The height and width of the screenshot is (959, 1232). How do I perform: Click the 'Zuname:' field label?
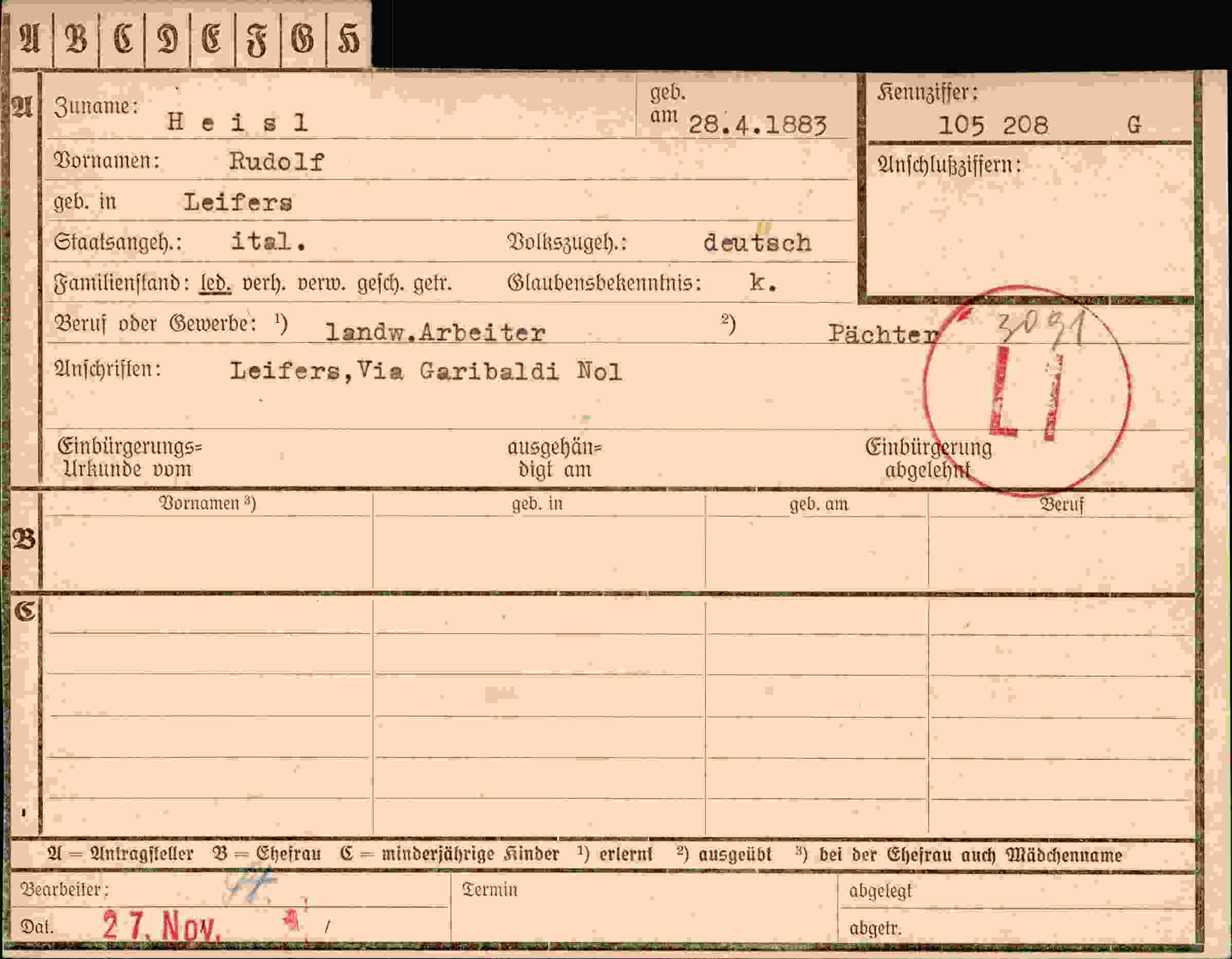click(97, 106)
